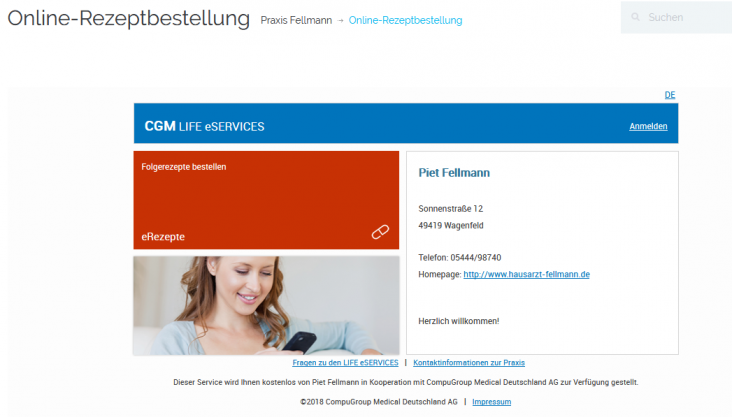The width and height of the screenshot is (732, 417).
Task: Open Fragen zu den LIFE eSERVICES
Action: 345,362
